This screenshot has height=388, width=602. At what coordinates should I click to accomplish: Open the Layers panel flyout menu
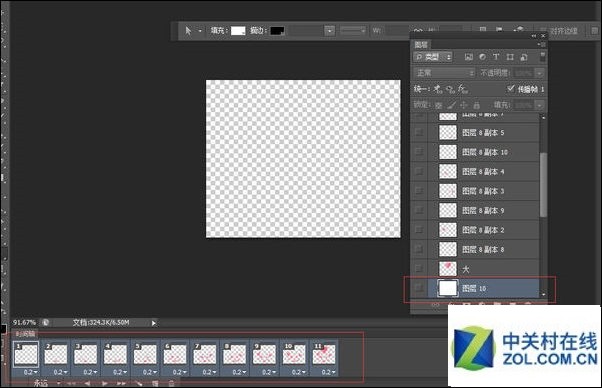pyautogui.click(x=542, y=44)
